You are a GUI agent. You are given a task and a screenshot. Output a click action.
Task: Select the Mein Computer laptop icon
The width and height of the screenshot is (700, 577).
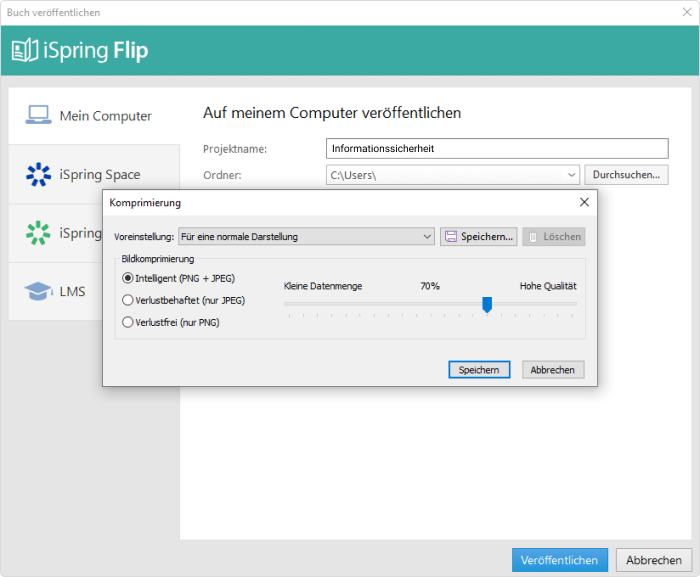[38, 115]
